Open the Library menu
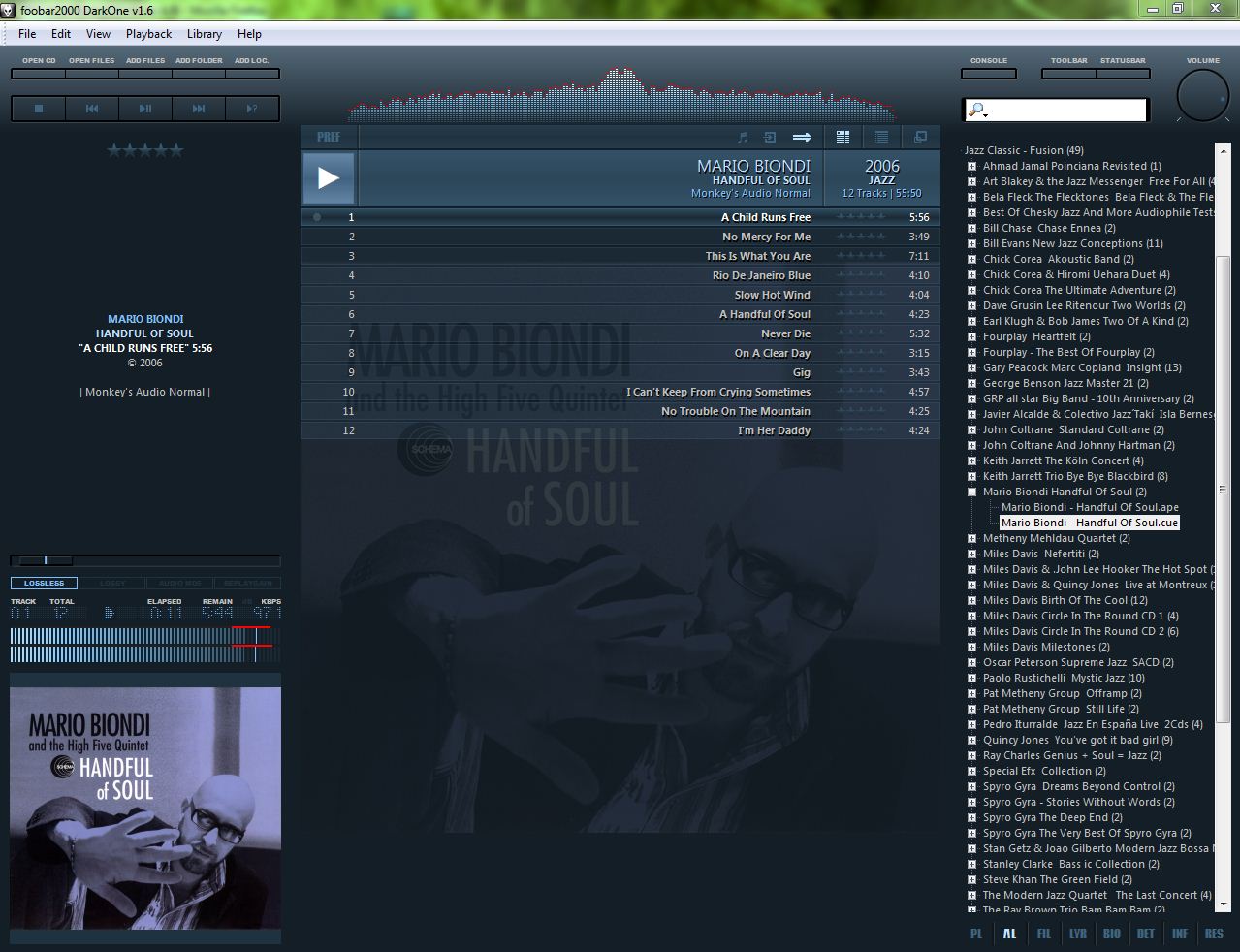1240x952 pixels. pyautogui.click(x=205, y=34)
